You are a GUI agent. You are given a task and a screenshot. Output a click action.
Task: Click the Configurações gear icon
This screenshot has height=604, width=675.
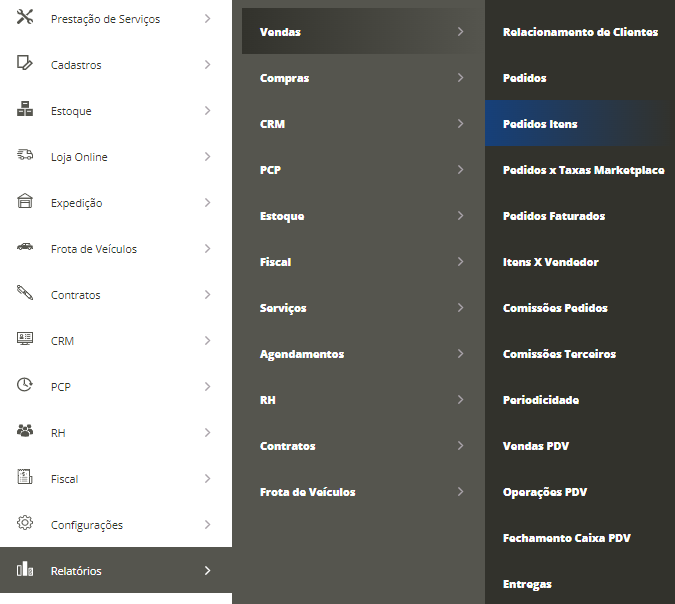point(25,525)
